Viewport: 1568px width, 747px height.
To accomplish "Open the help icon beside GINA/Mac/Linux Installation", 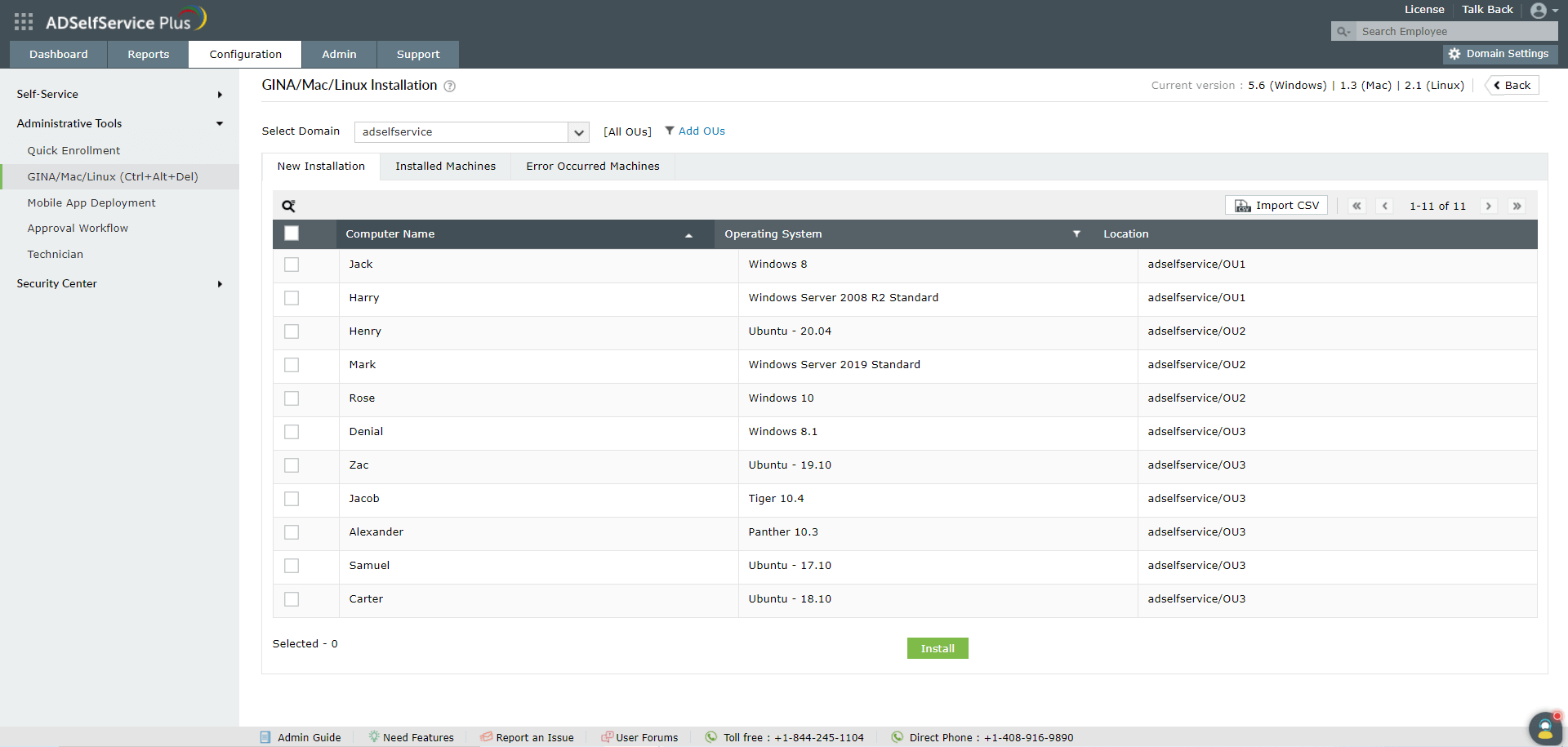I will pyautogui.click(x=449, y=86).
